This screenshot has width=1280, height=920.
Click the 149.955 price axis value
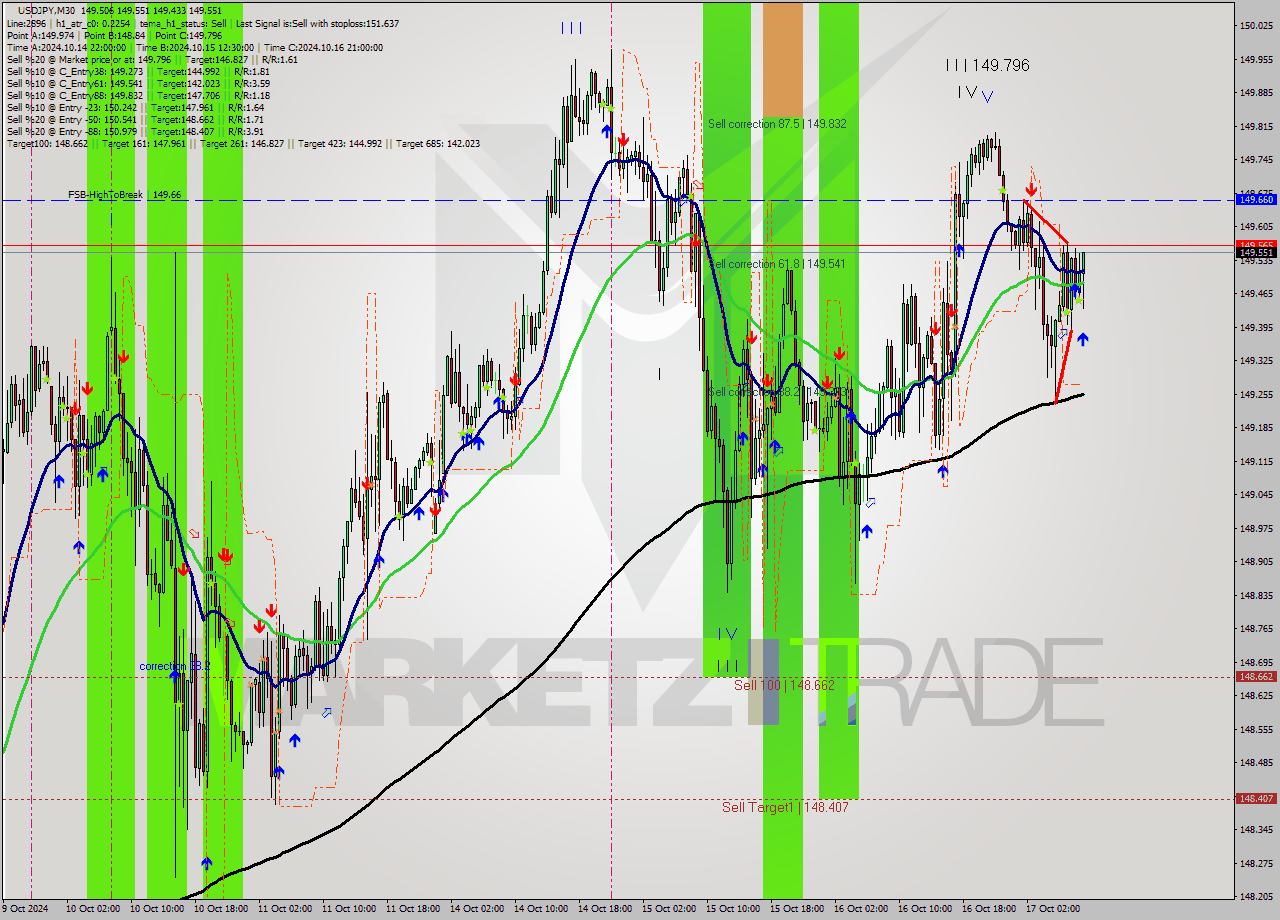coord(1257,60)
